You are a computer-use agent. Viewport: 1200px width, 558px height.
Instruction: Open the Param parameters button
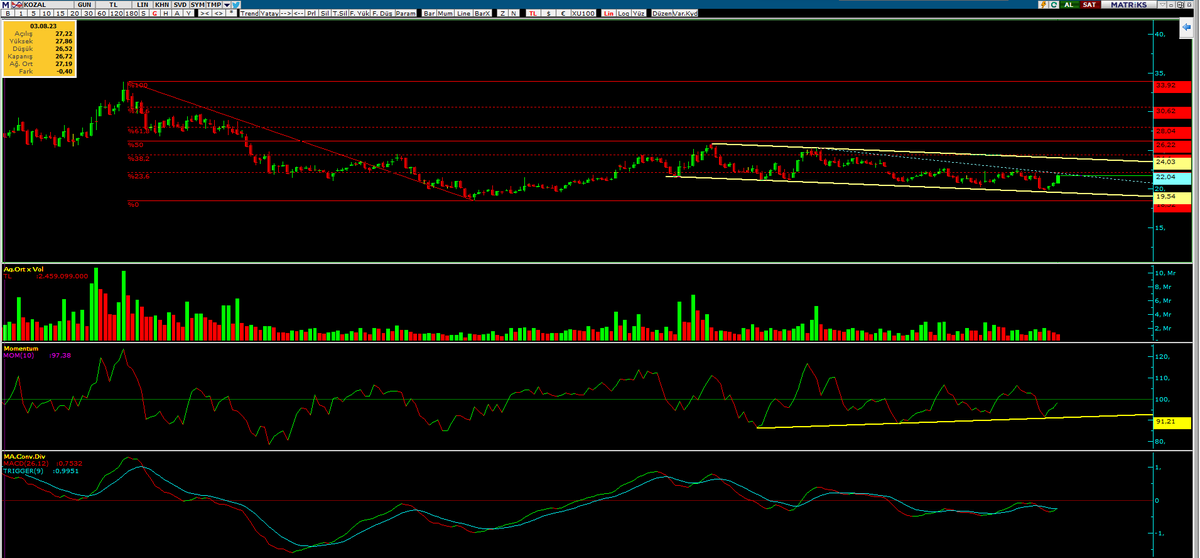[x=405, y=13]
